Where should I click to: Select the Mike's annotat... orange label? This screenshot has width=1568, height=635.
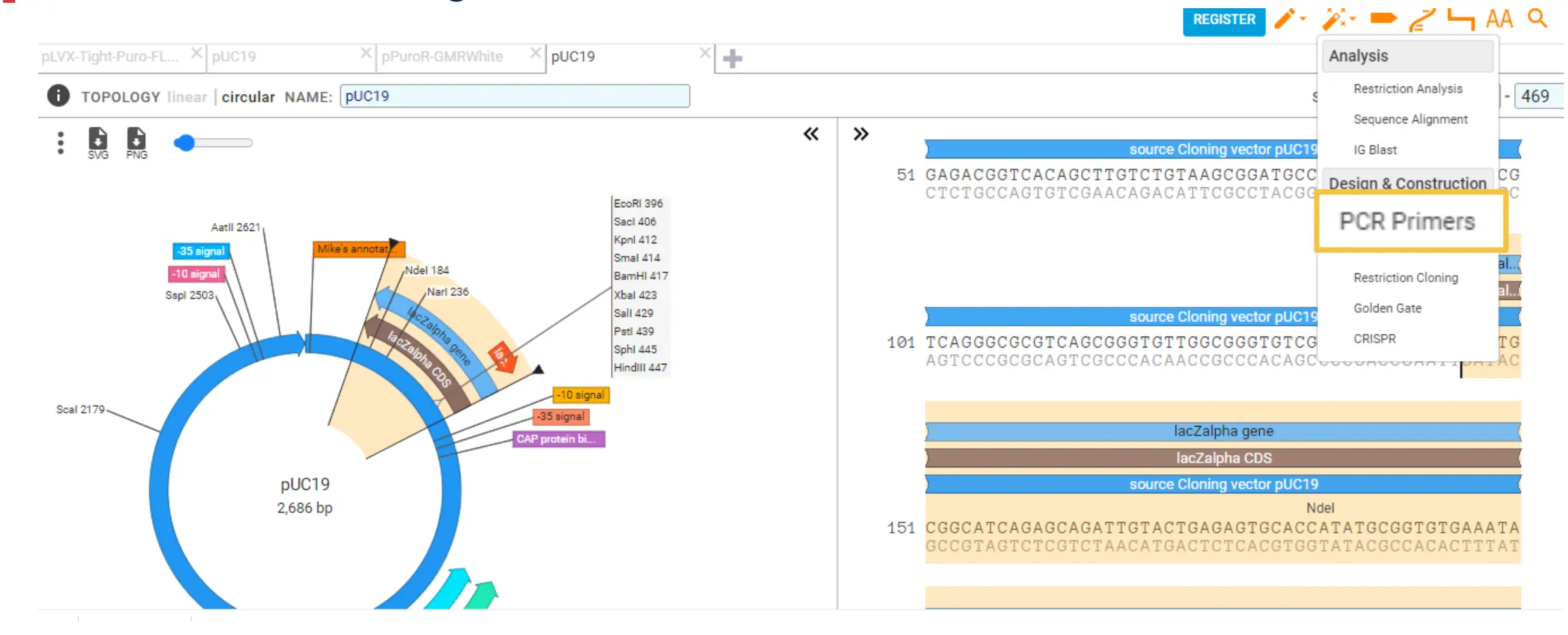[359, 249]
